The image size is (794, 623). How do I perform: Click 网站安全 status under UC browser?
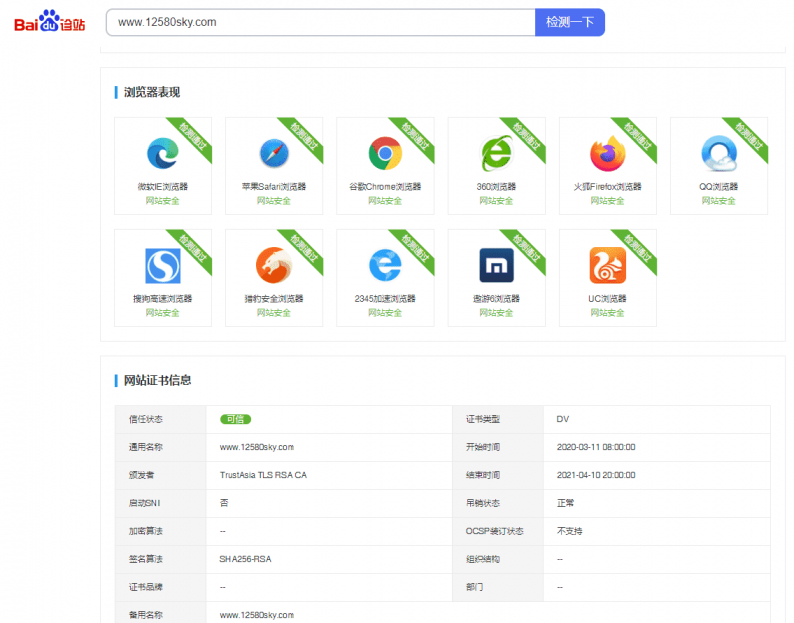(x=608, y=313)
